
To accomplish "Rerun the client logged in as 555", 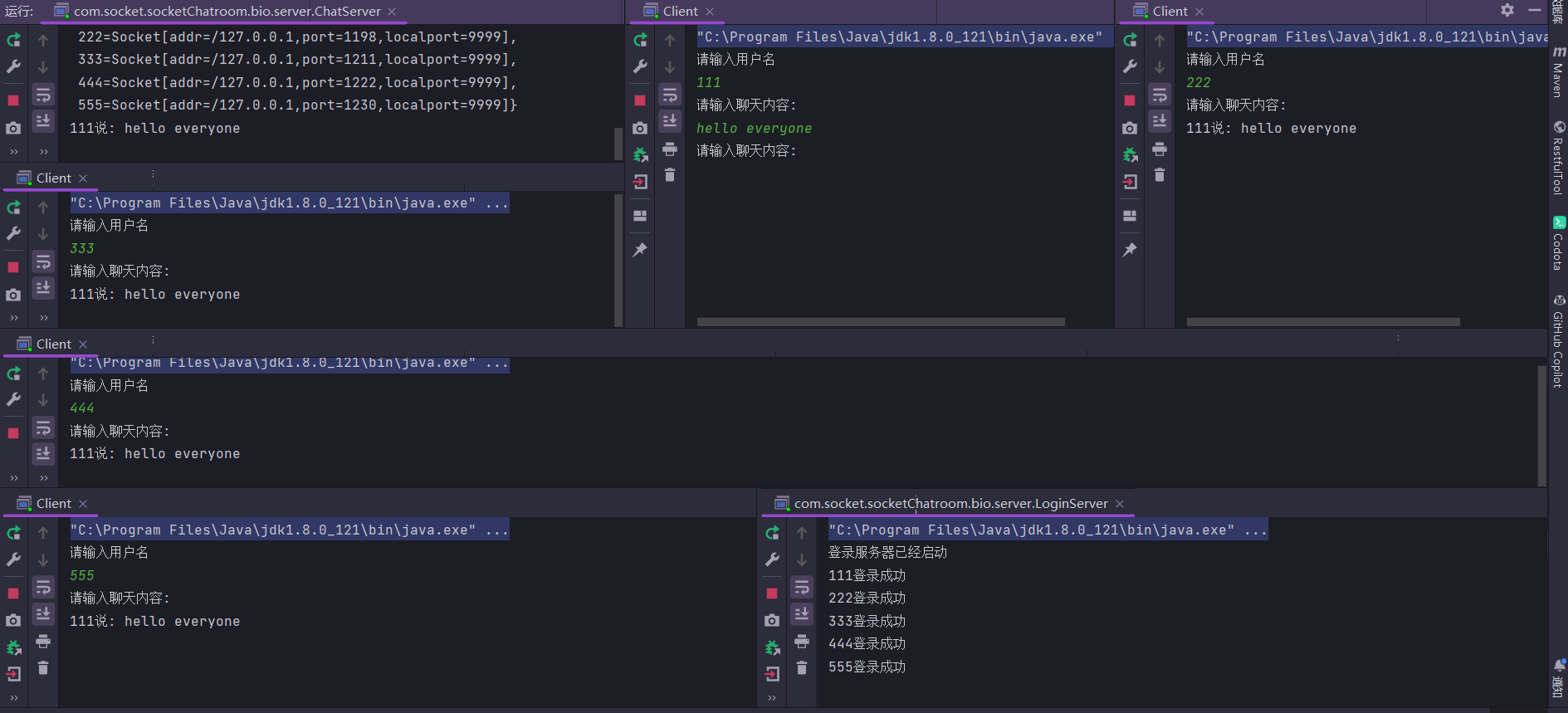I will point(14,533).
